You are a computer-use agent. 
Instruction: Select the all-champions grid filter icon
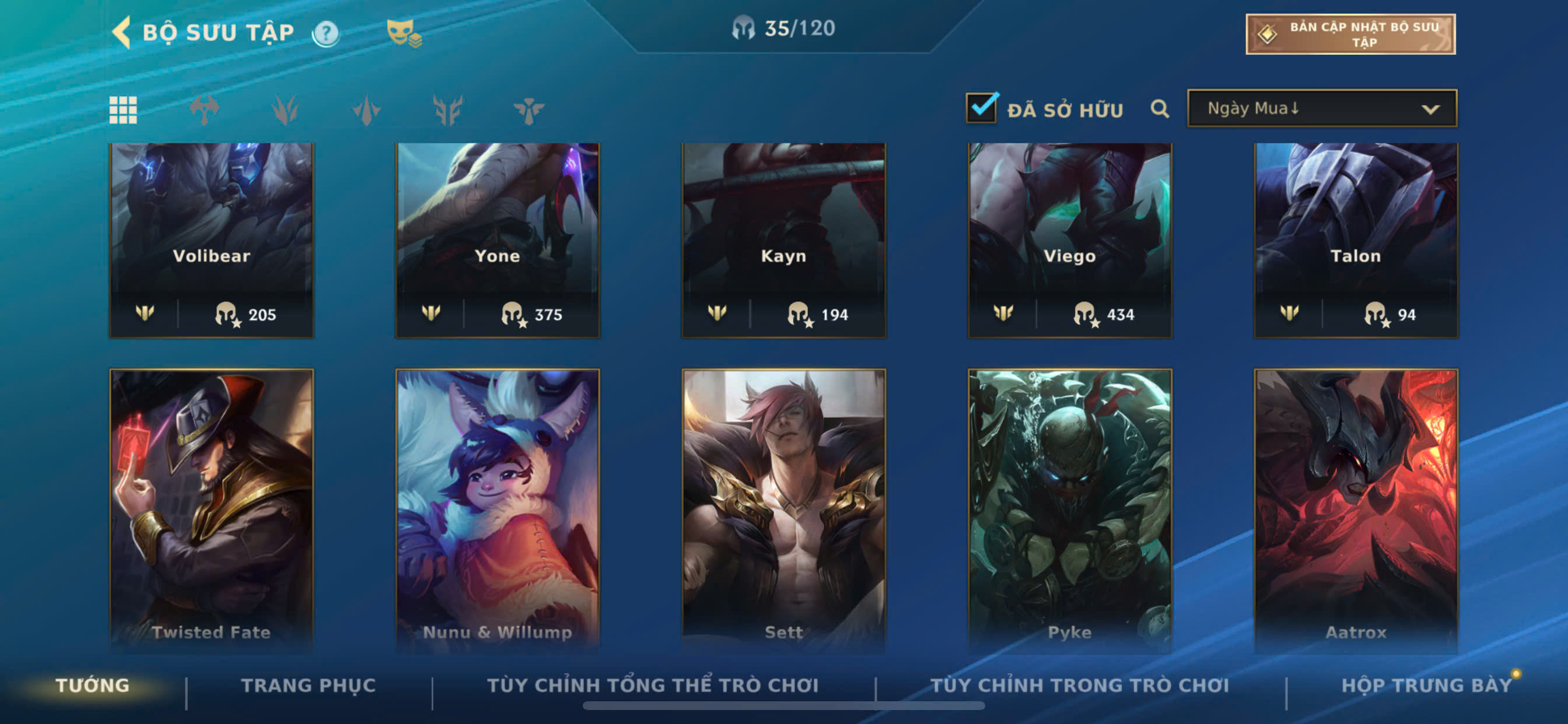(x=123, y=110)
